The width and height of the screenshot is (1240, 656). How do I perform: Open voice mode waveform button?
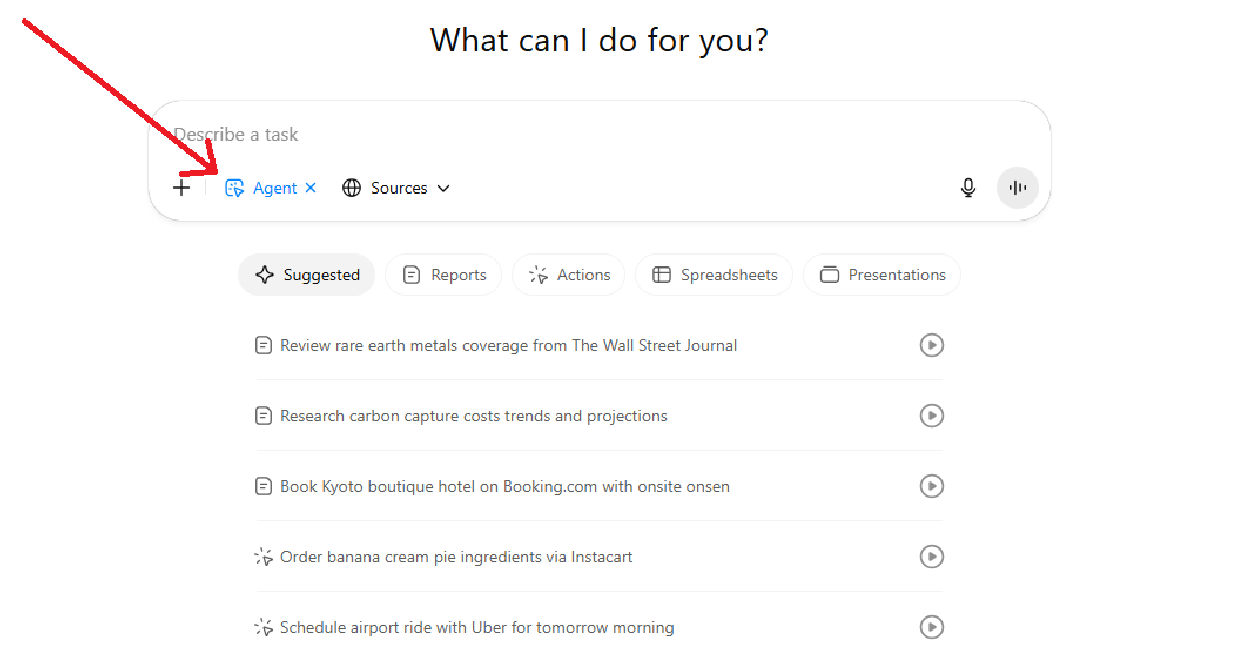pyautogui.click(x=1018, y=187)
